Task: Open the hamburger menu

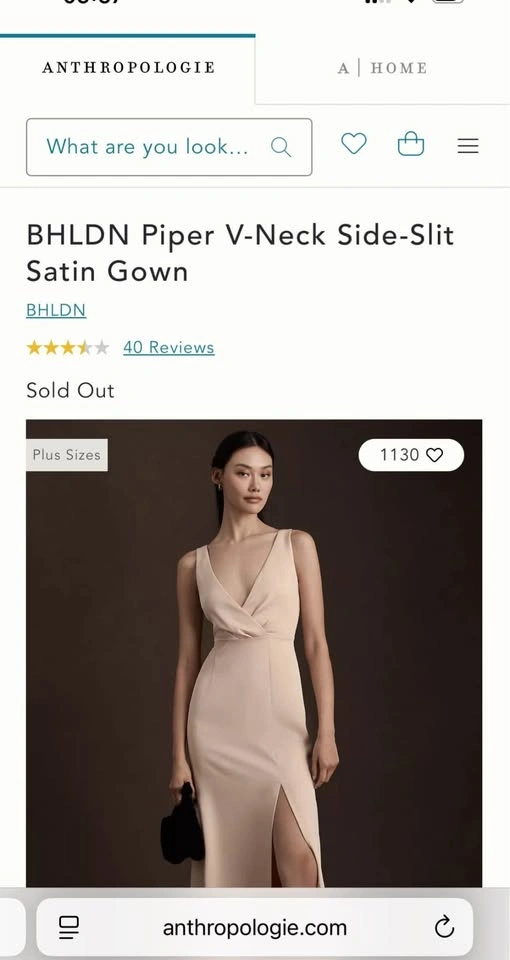Action: (x=468, y=146)
